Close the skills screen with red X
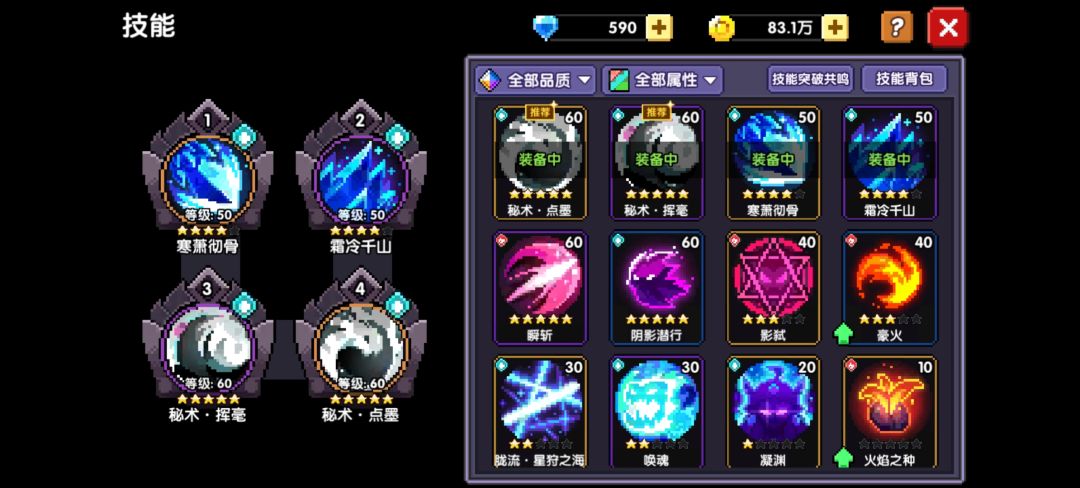The height and width of the screenshot is (488, 1080). (948, 28)
